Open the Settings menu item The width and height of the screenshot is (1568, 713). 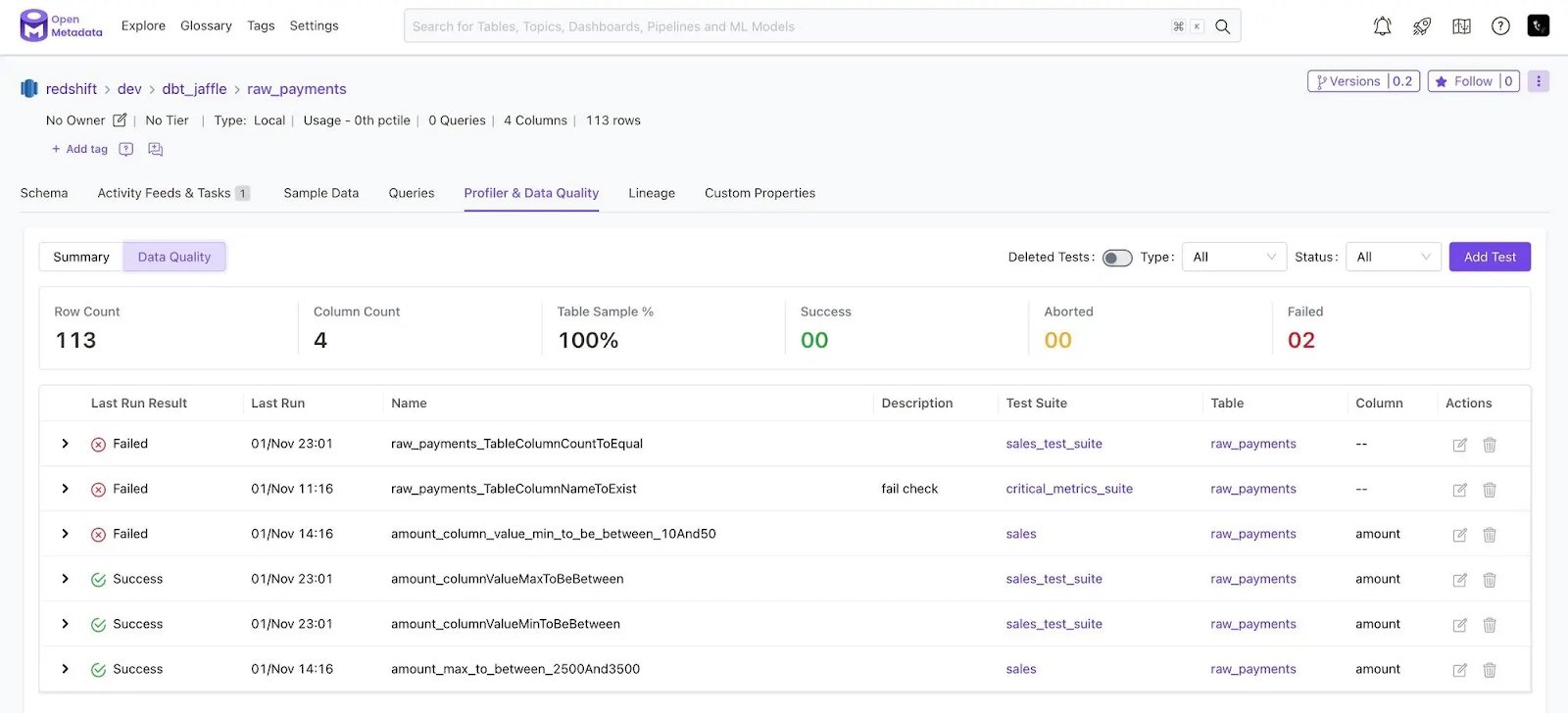pos(314,25)
